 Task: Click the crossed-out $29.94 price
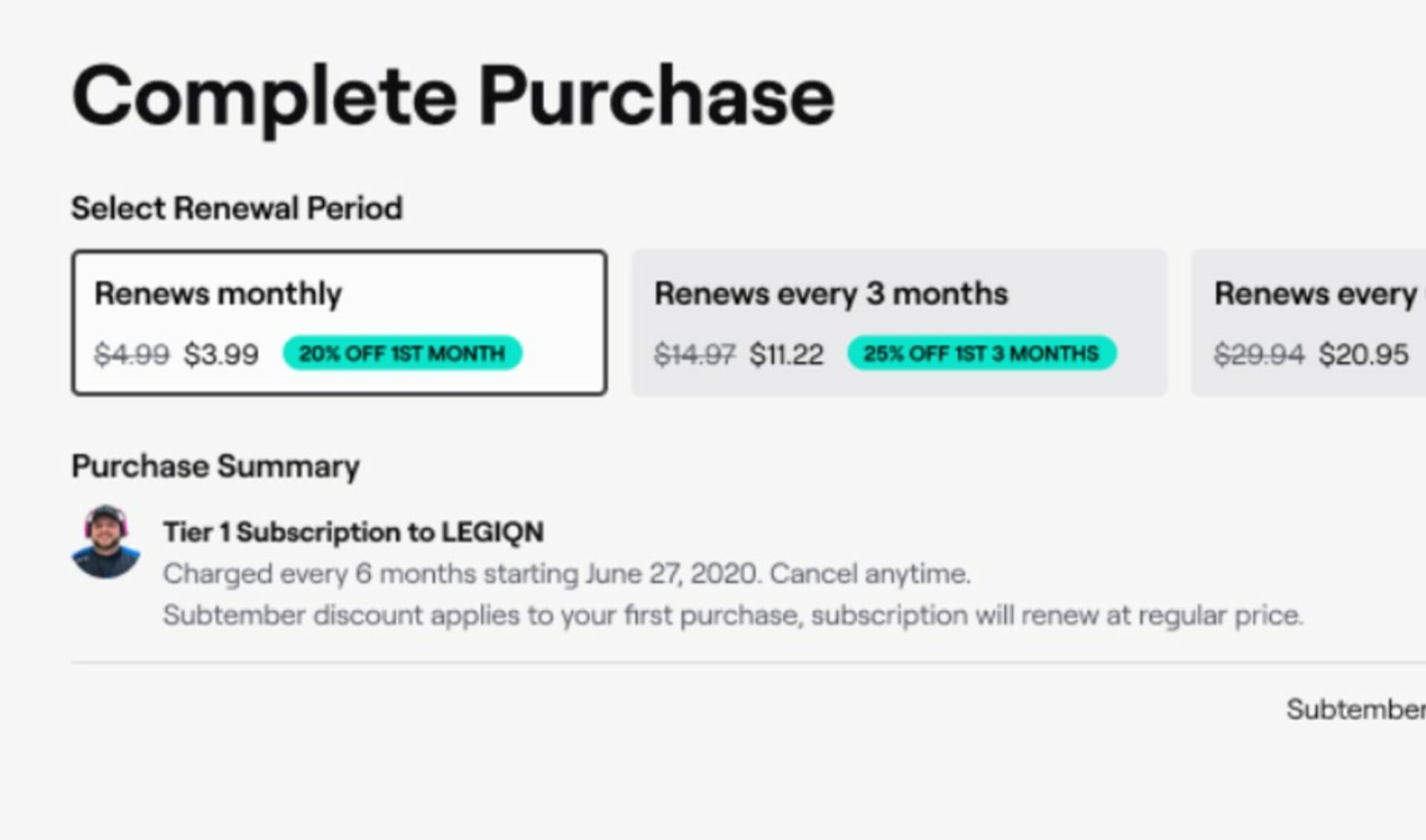[x=1259, y=356]
